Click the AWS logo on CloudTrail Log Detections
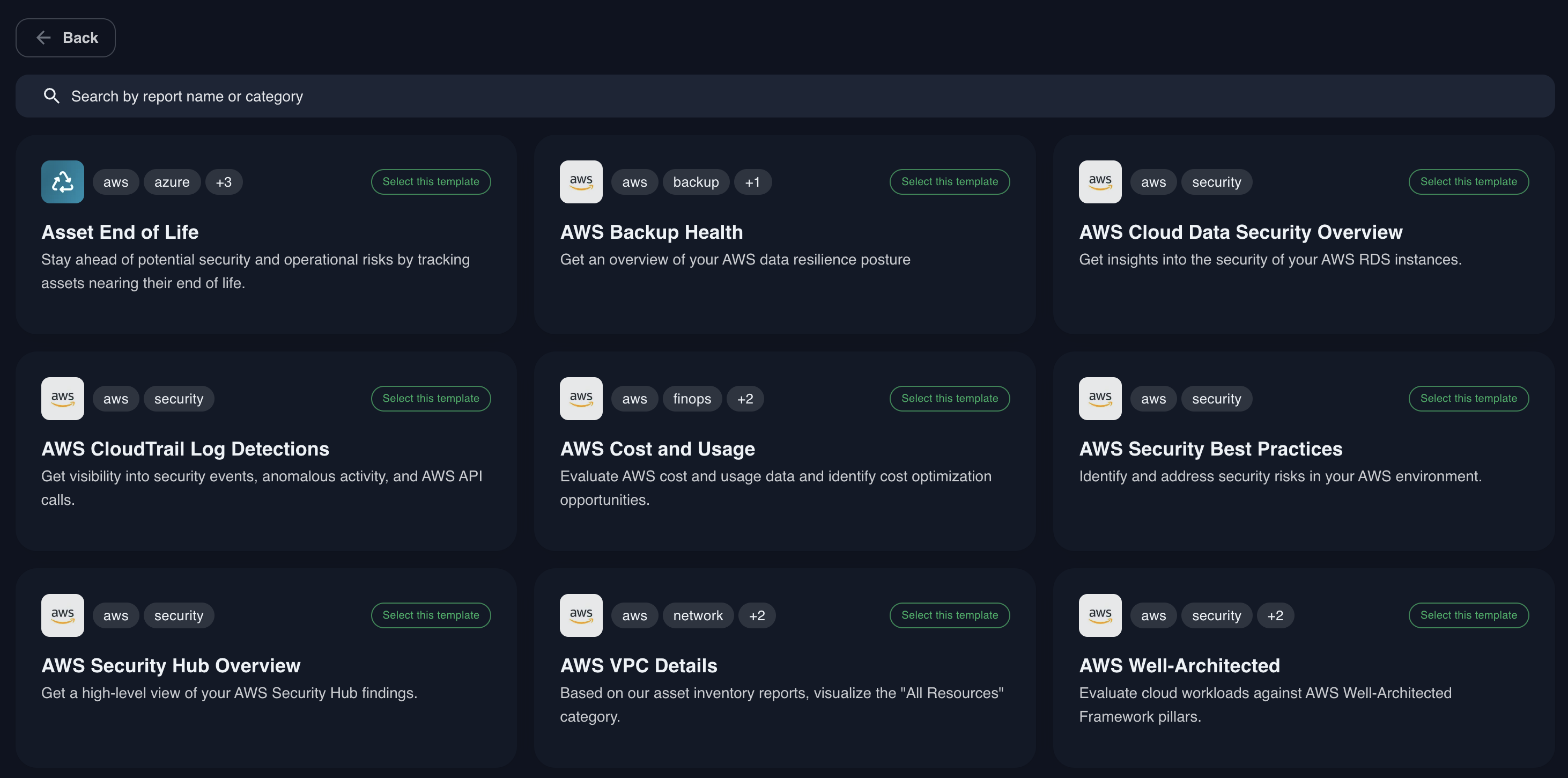 pos(62,399)
